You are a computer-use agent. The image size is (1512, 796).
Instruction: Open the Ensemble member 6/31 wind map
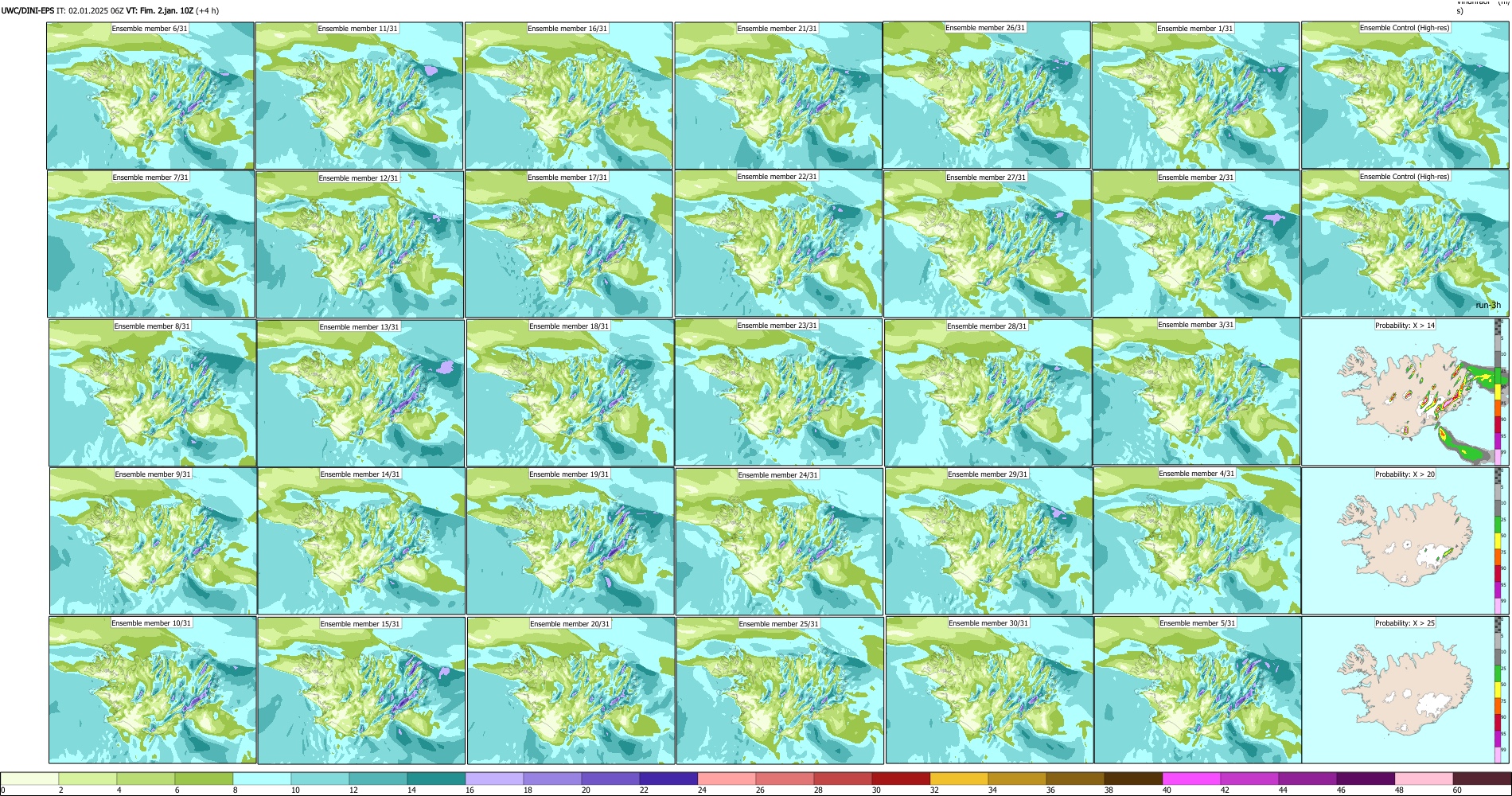point(150,96)
